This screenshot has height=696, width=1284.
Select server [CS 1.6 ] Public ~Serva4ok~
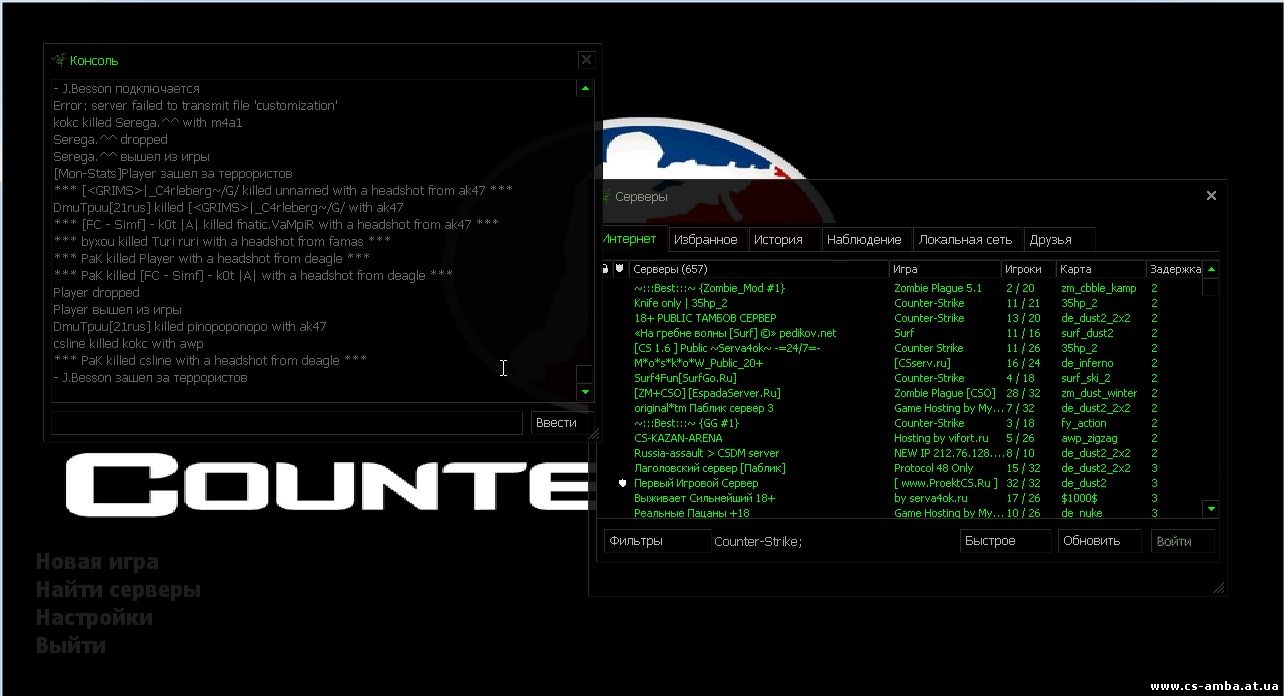pos(899,348)
